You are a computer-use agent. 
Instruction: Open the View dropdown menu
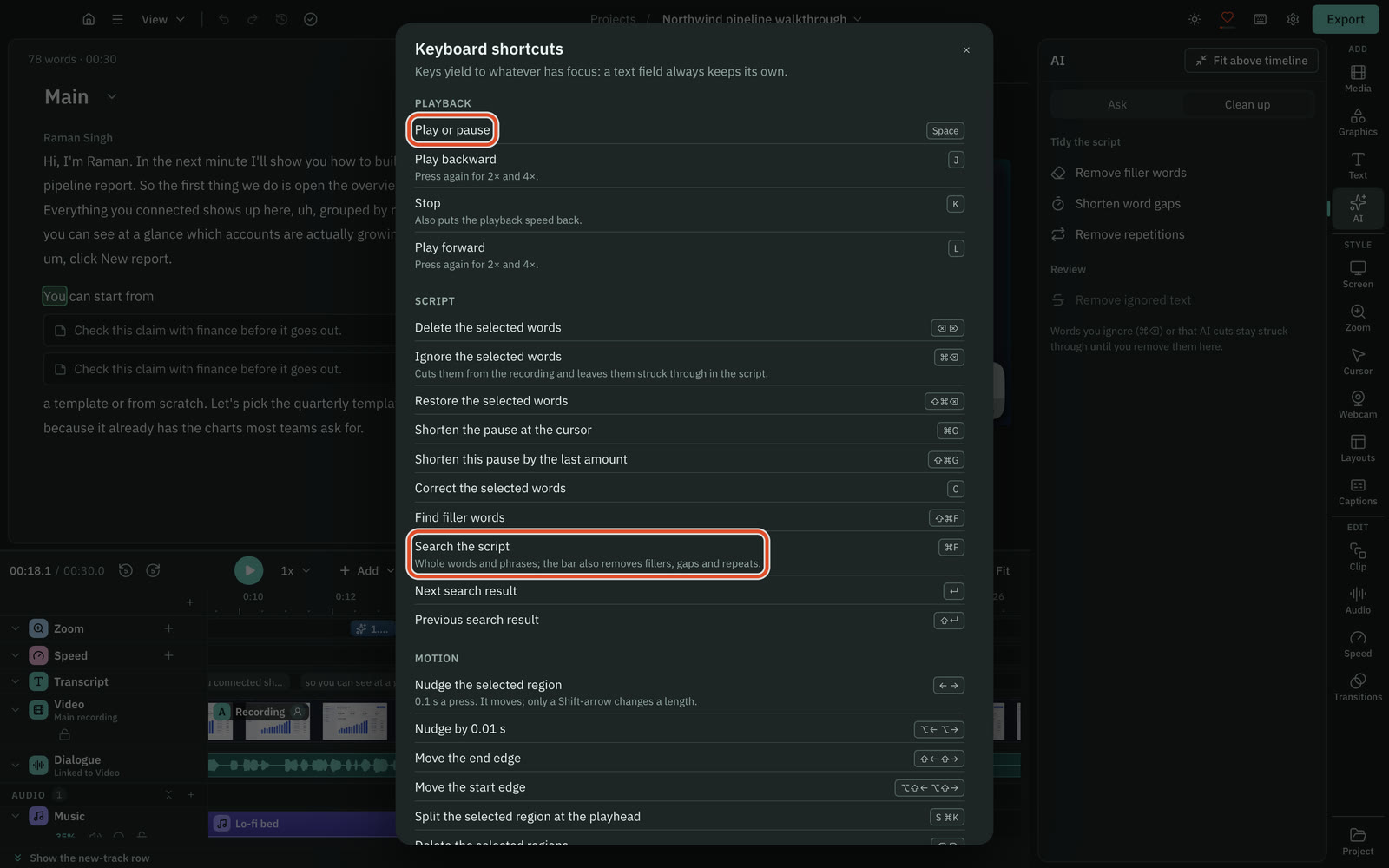pyautogui.click(x=163, y=19)
